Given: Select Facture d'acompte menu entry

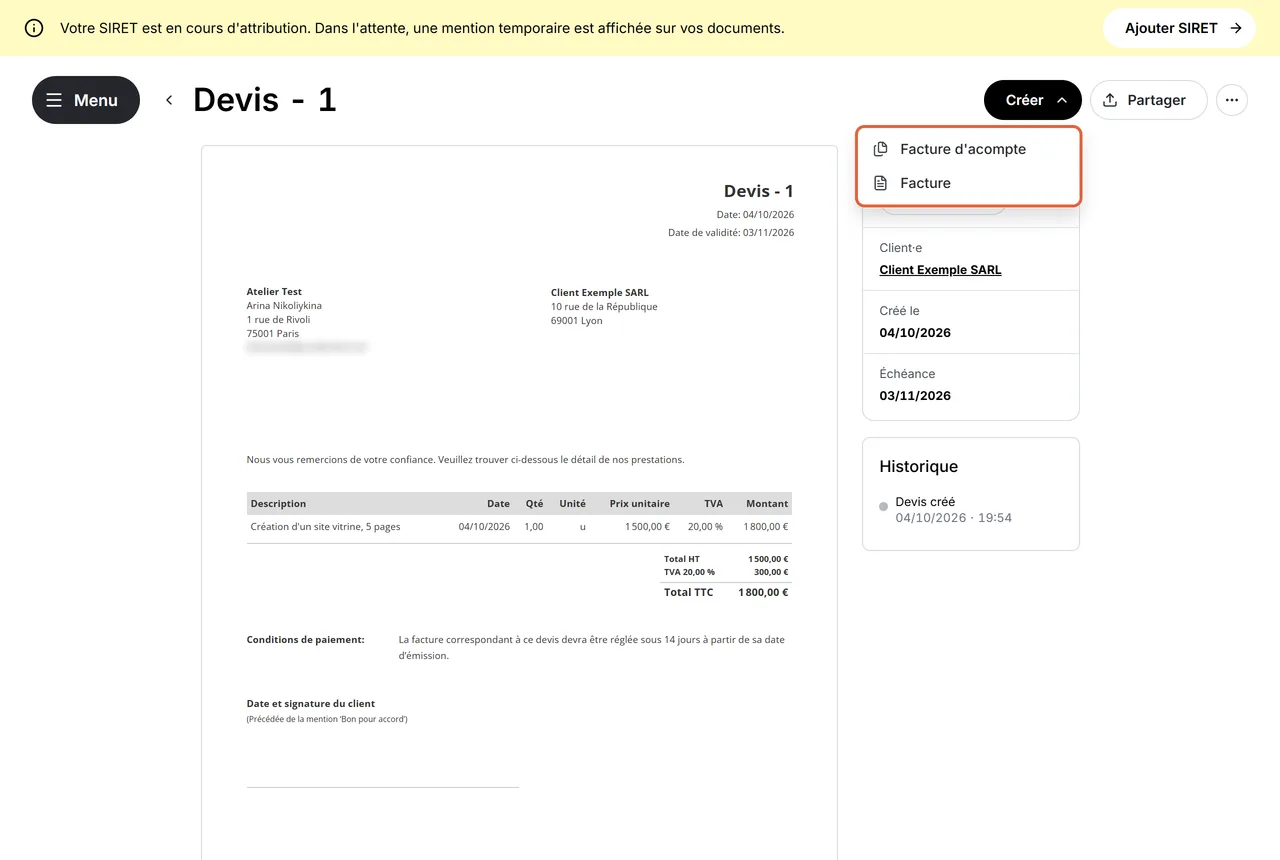Looking at the screenshot, I should click(969, 149).
